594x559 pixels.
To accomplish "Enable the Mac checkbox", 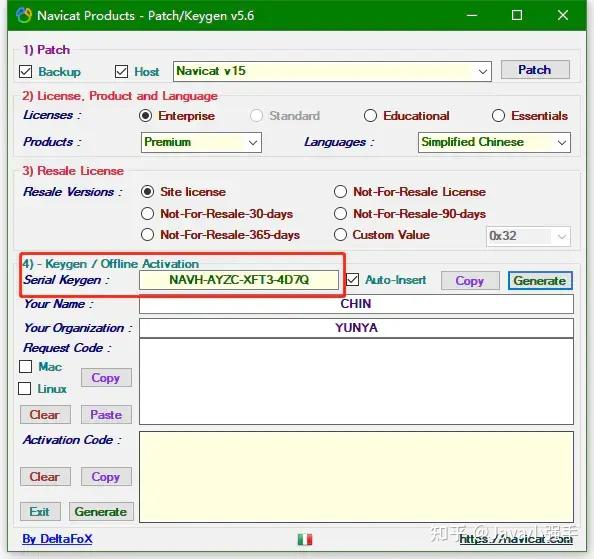I will pos(25,366).
